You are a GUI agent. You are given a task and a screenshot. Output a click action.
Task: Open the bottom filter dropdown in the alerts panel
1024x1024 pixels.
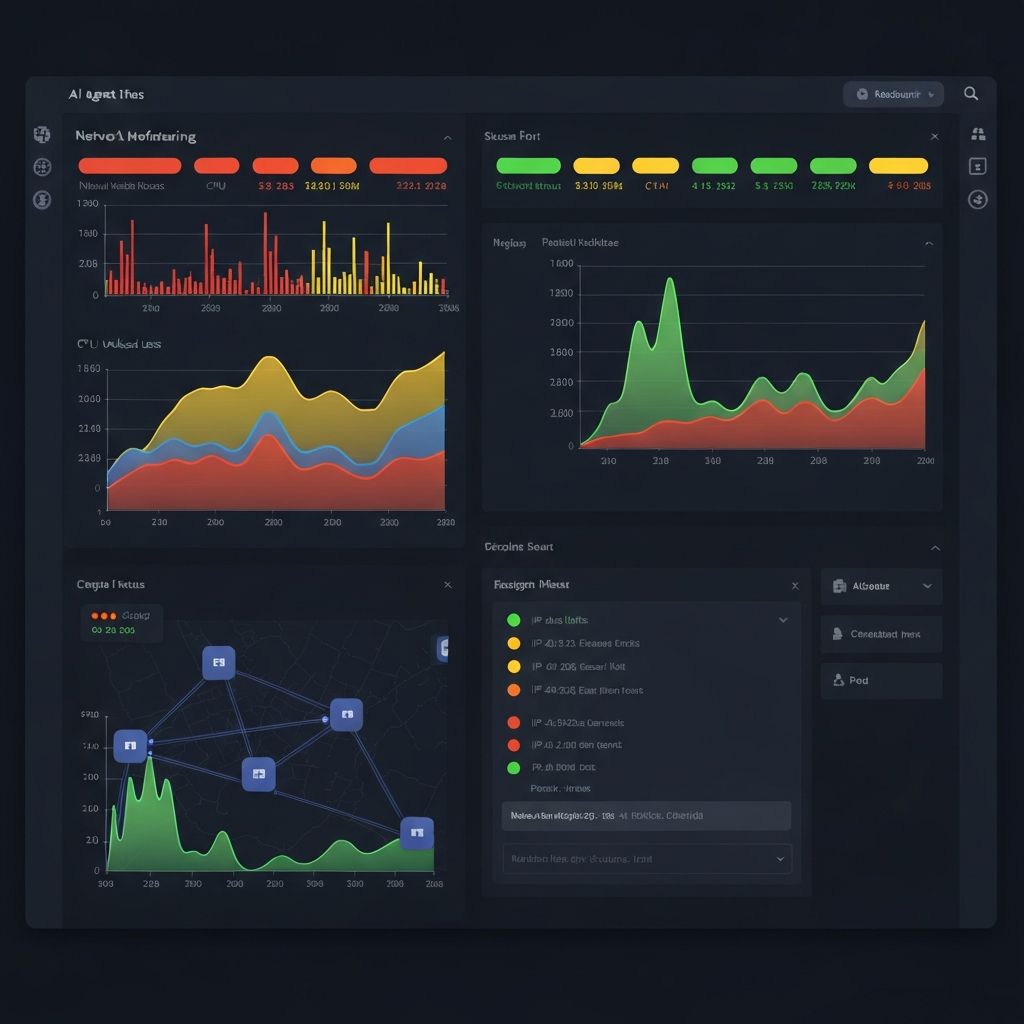[646, 858]
